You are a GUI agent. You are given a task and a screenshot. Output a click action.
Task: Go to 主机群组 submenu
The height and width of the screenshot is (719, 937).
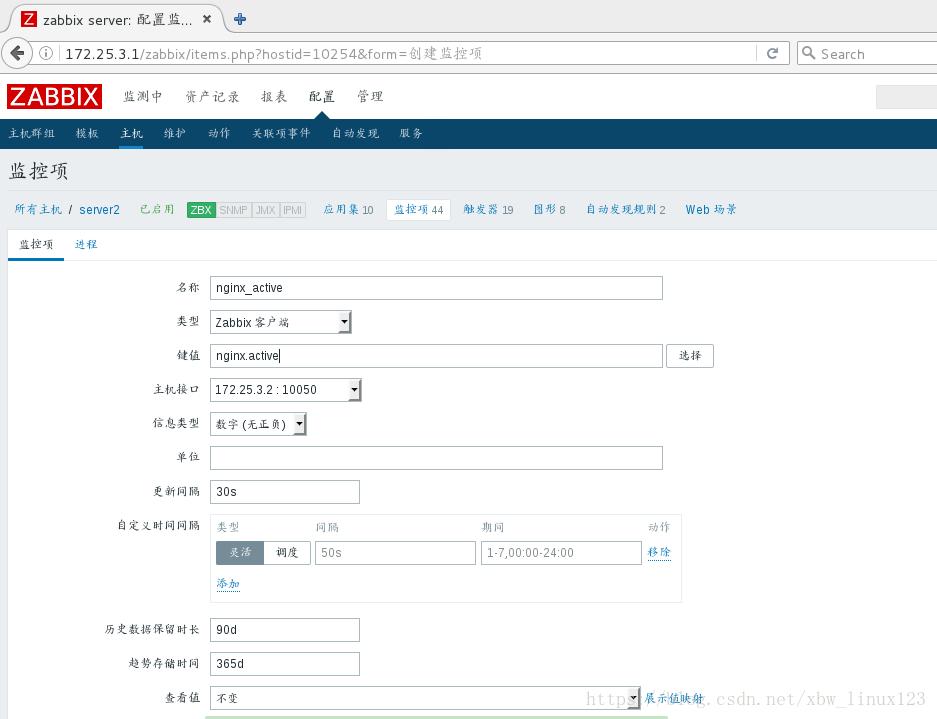(32, 133)
